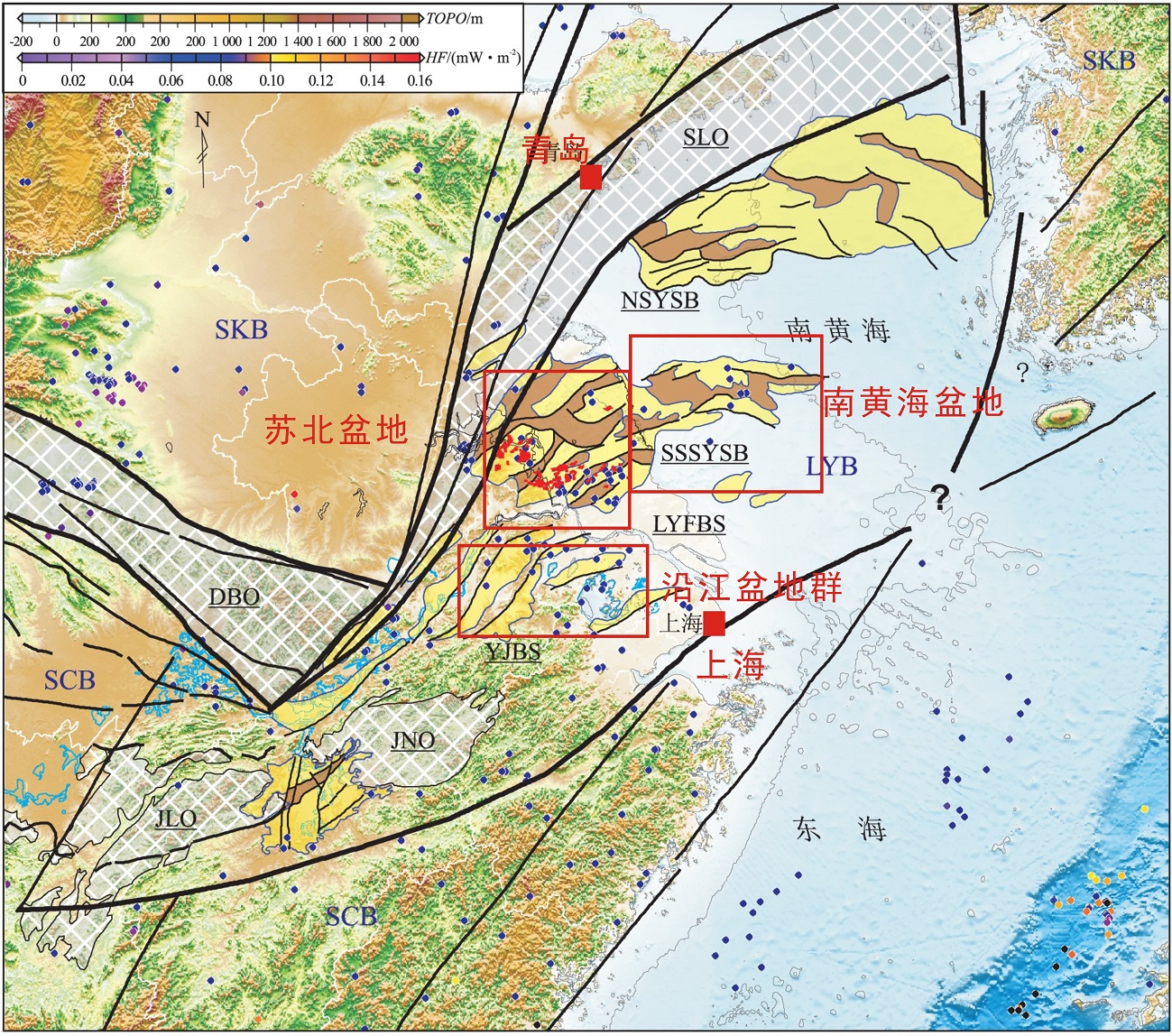Viewport: 1172px width, 1036px height.
Task: Expand the 南黄海盆地 red outlined region
Action: pyautogui.click(x=727, y=415)
